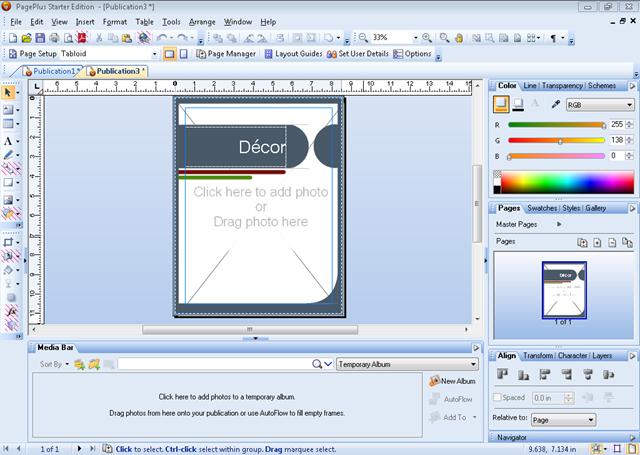
Task: Open the Undo history dropdown arrow
Action: (x=171, y=38)
